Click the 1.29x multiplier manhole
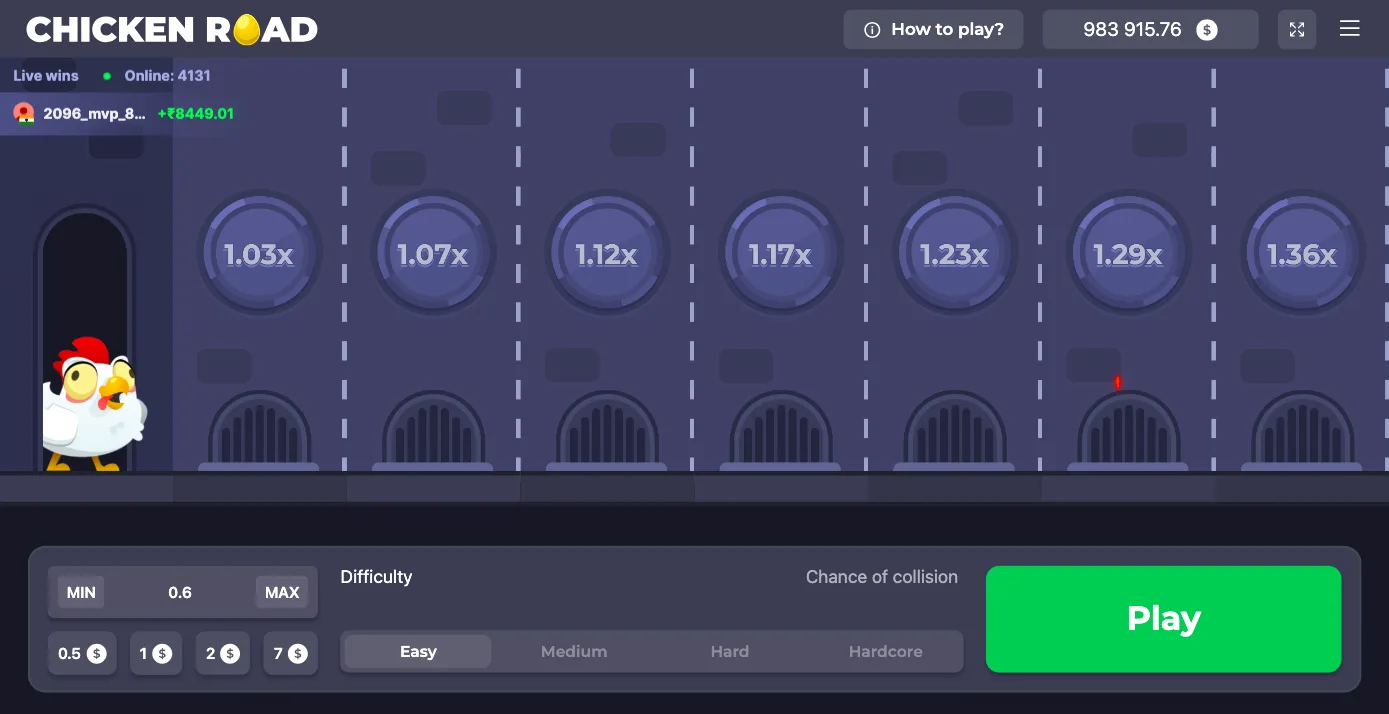The image size is (1389, 714). click(x=1128, y=254)
